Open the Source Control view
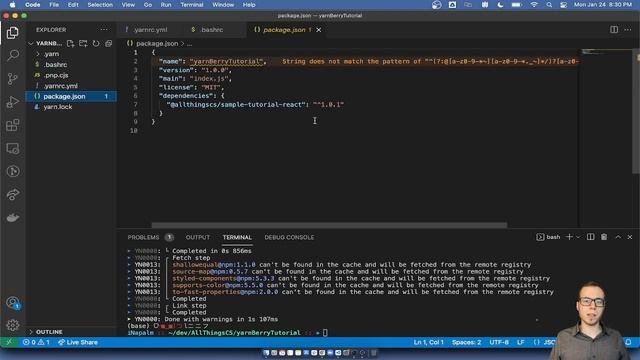 tap(13, 78)
